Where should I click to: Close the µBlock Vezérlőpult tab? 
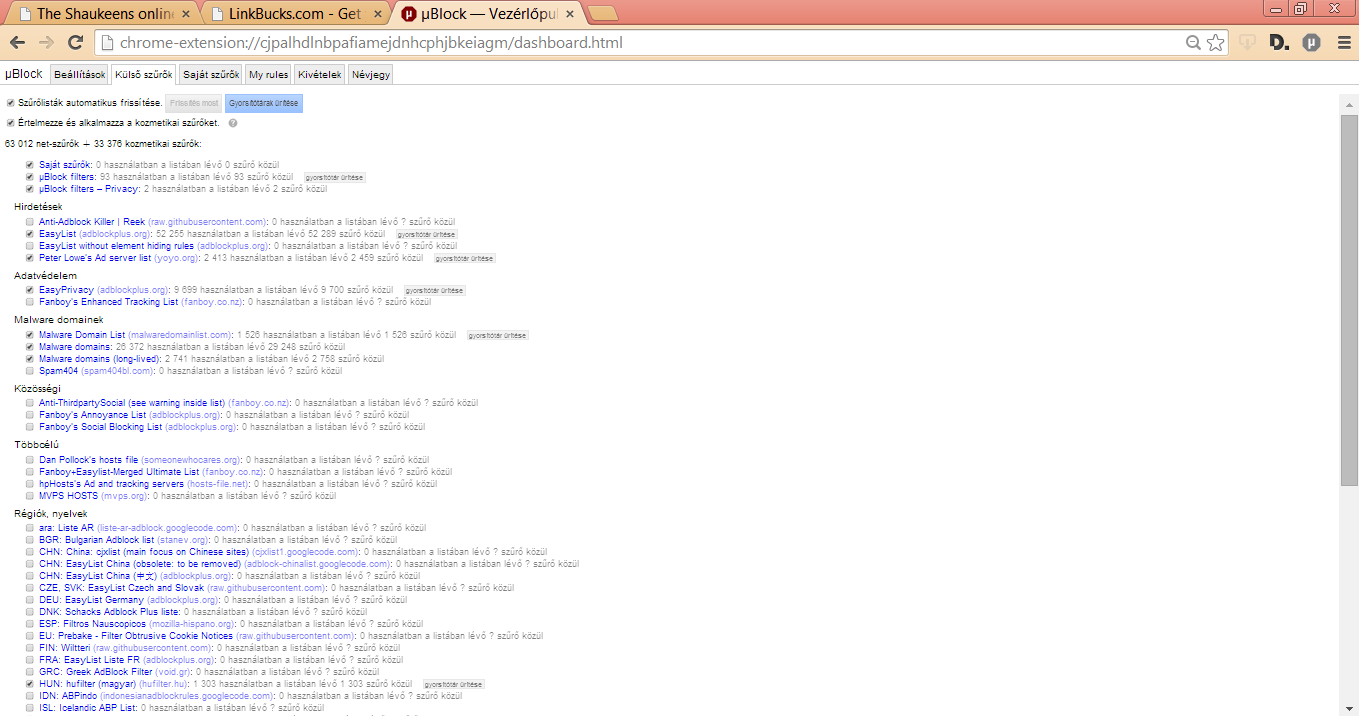(x=569, y=14)
